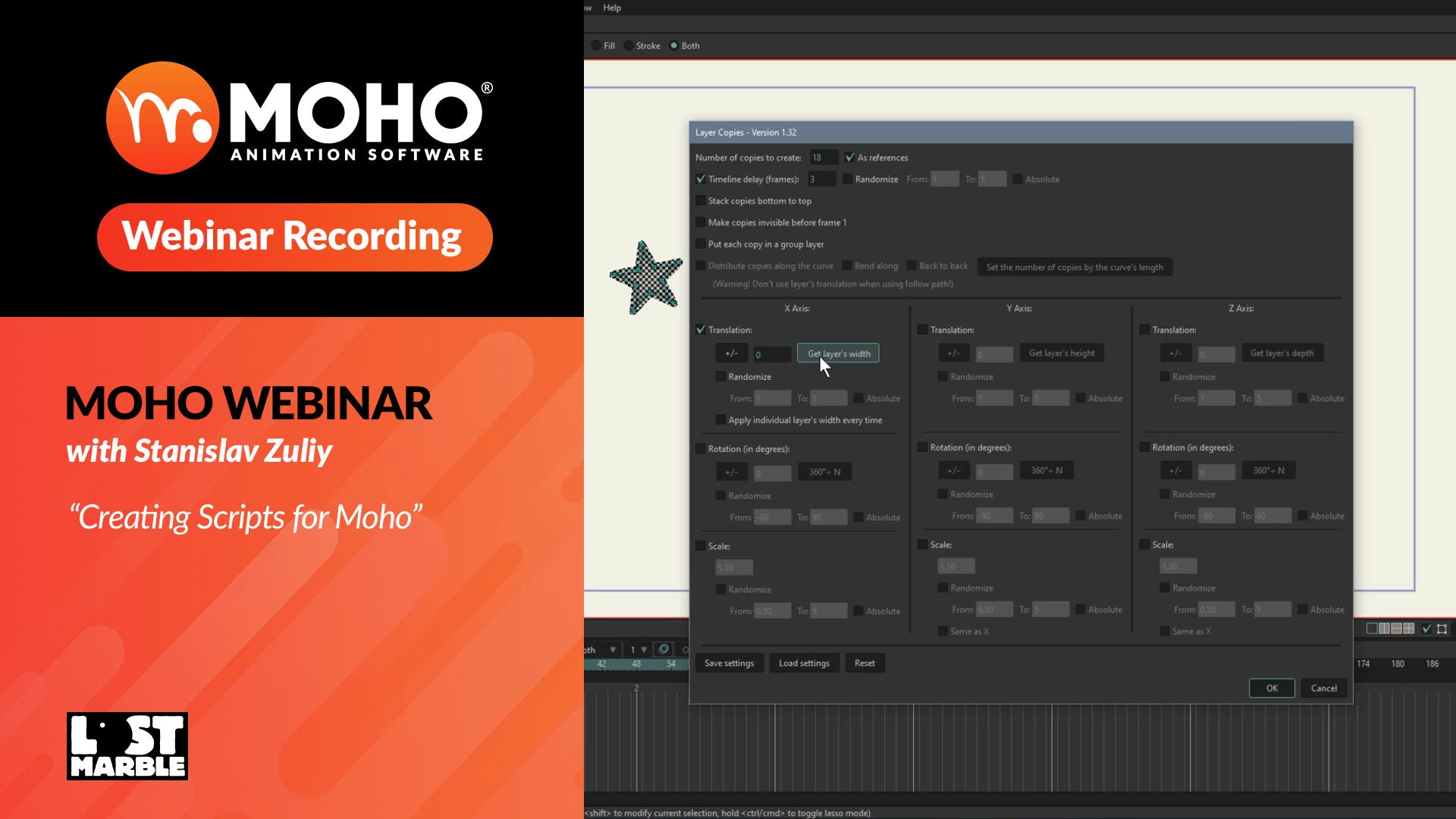The height and width of the screenshot is (819, 1456).
Task: Click the frame bounds icon at far right
Action: (1442, 629)
